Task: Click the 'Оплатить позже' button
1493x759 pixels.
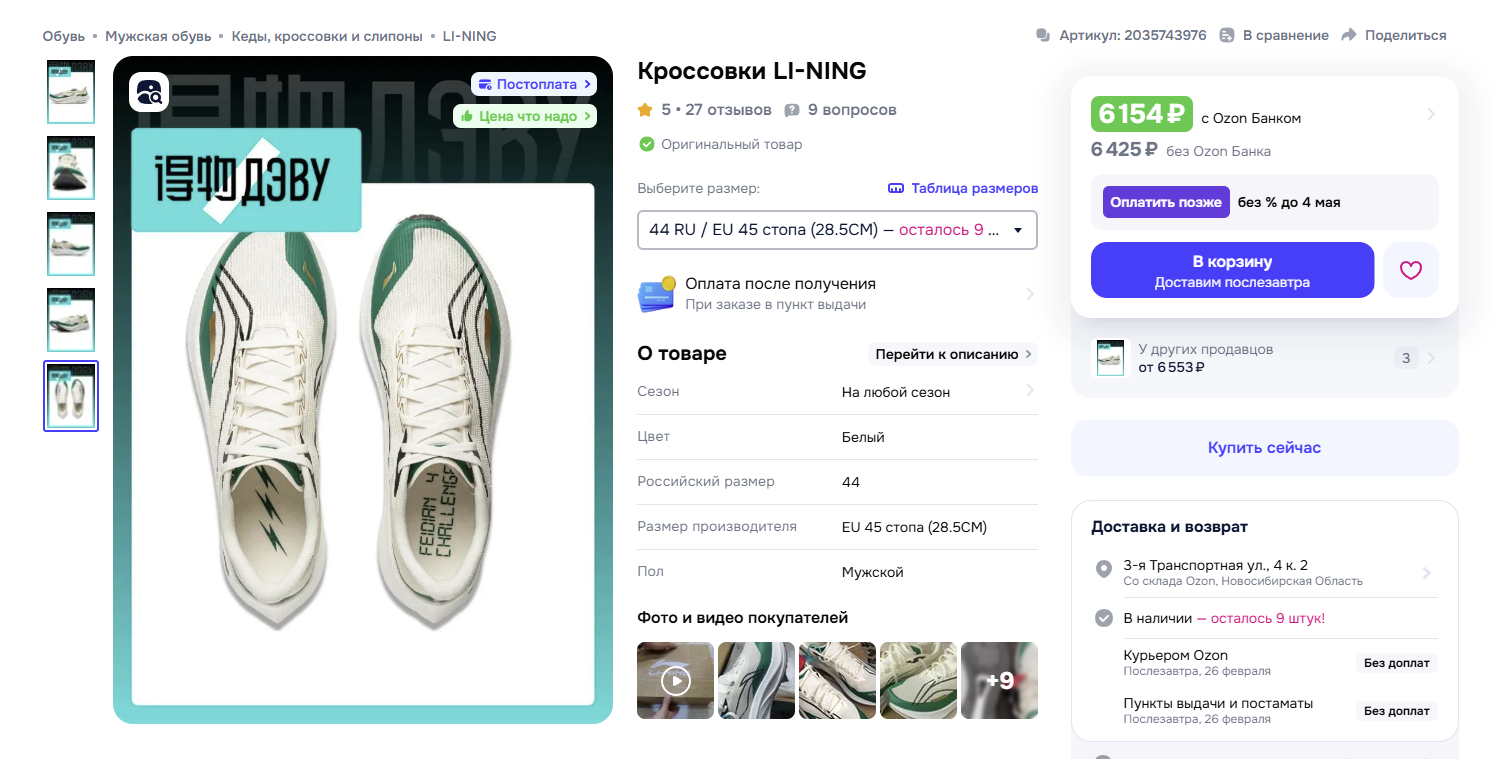Action: (x=1166, y=202)
